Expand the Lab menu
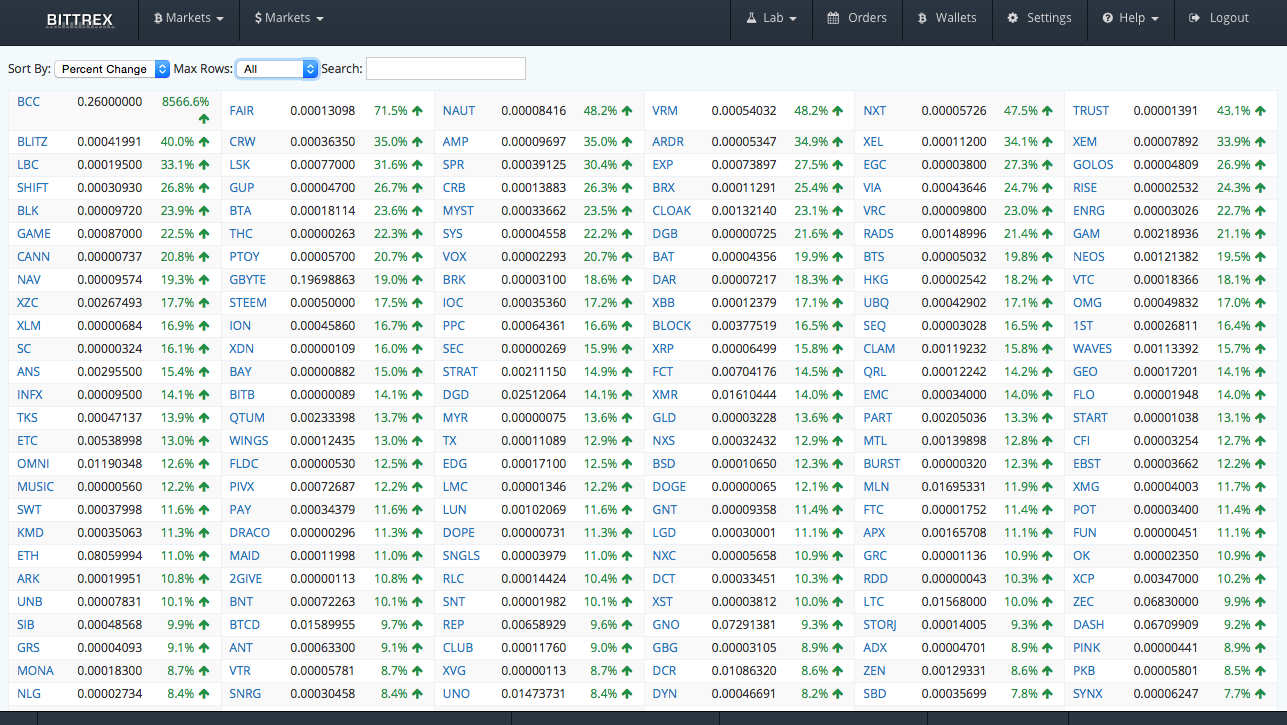Viewport: 1287px width, 725px height. click(771, 18)
